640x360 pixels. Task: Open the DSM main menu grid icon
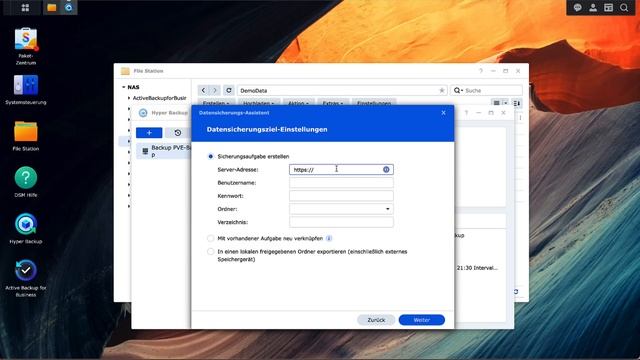(x=25, y=7)
